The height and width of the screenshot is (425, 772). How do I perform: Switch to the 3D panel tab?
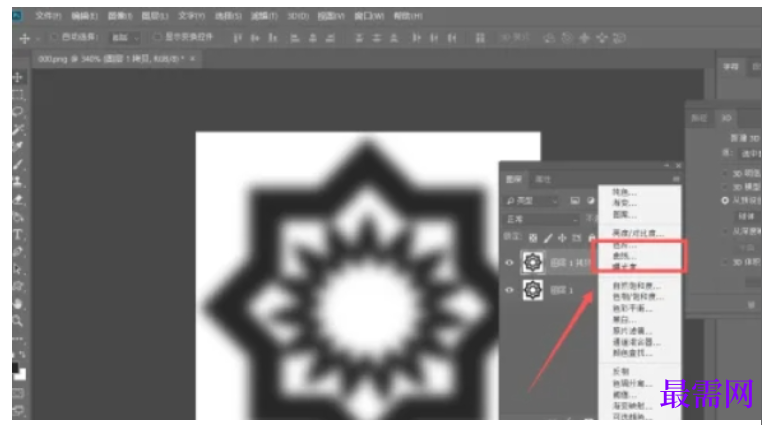726,118
